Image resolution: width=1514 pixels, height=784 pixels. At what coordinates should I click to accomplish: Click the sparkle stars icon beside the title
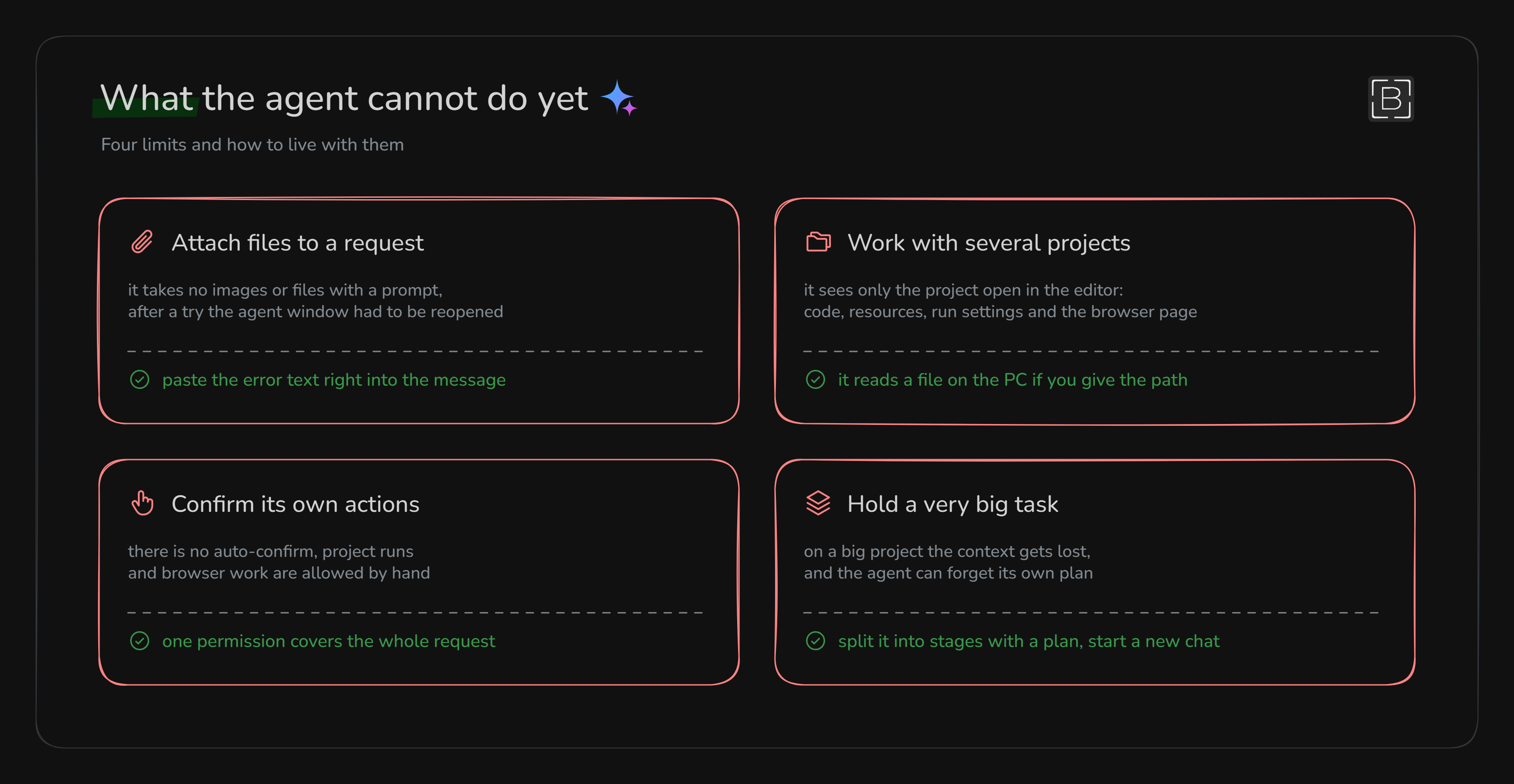(619, 98)
